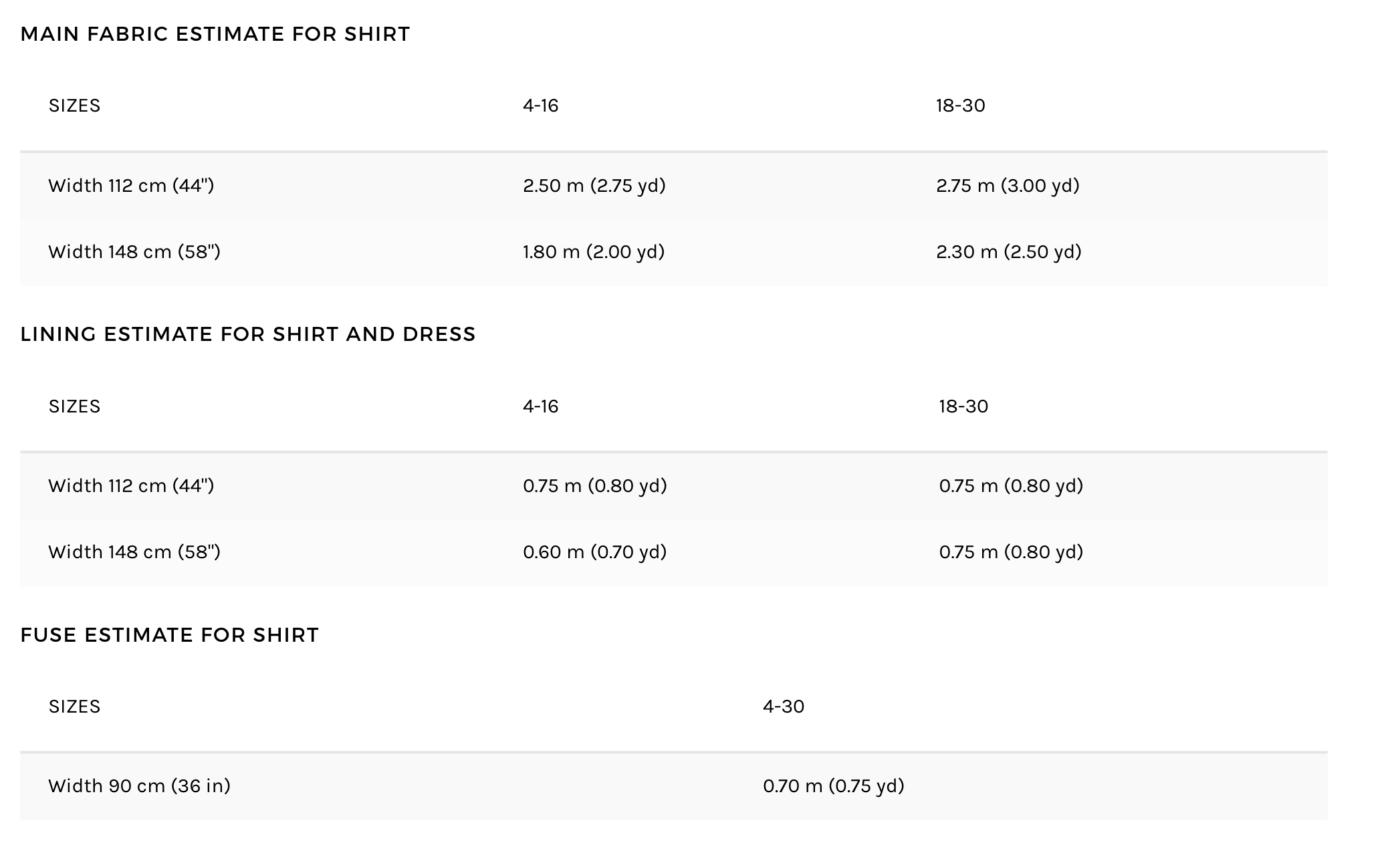Select the 18-30 header in main fabric table
The image size is (1400, 853).
(960, 106)
